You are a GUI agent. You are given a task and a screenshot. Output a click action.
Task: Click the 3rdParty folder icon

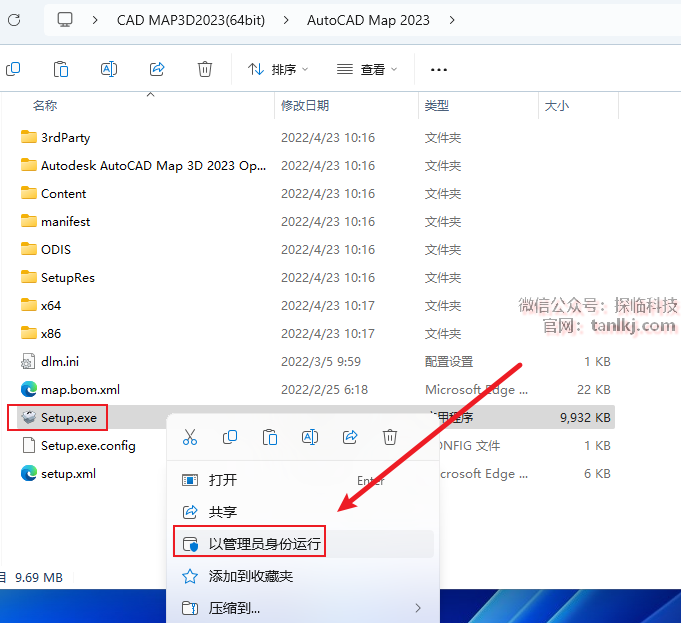(x=29, y=137)
